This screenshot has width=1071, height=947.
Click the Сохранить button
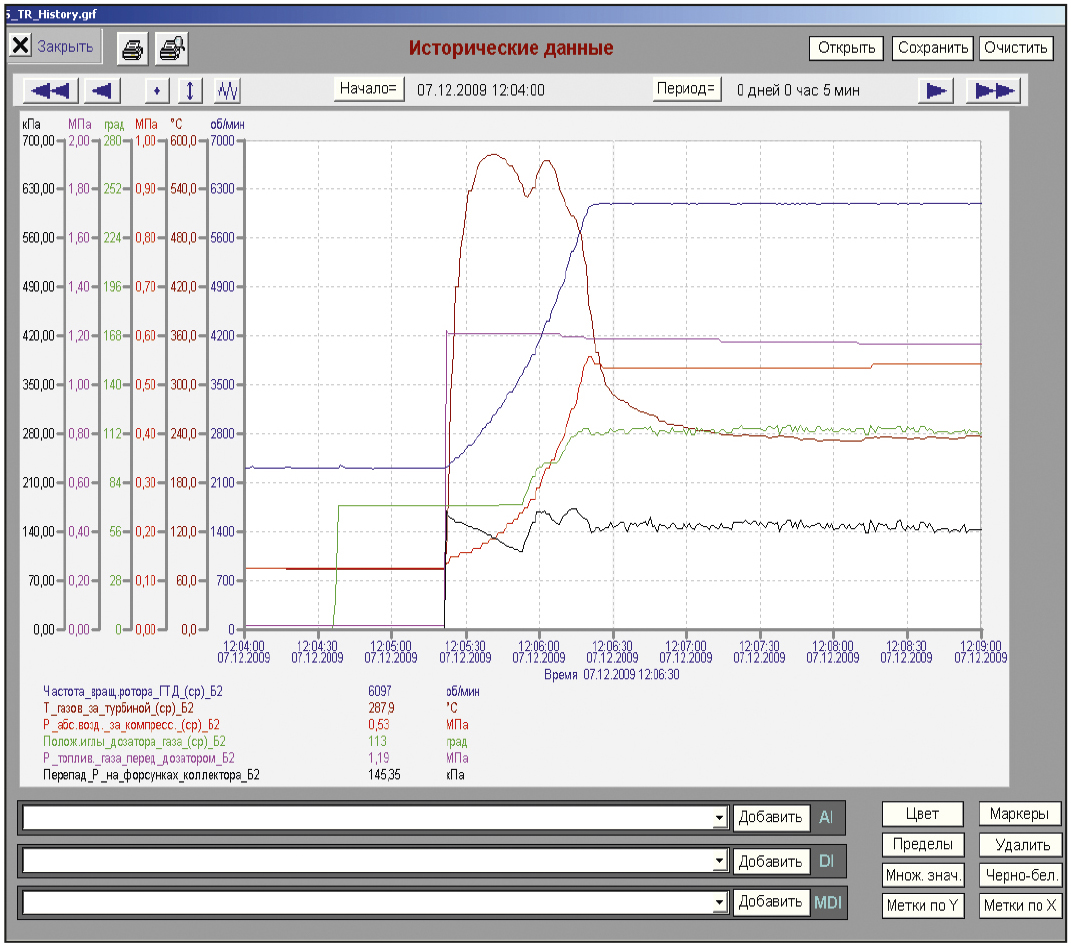[932, 48]
